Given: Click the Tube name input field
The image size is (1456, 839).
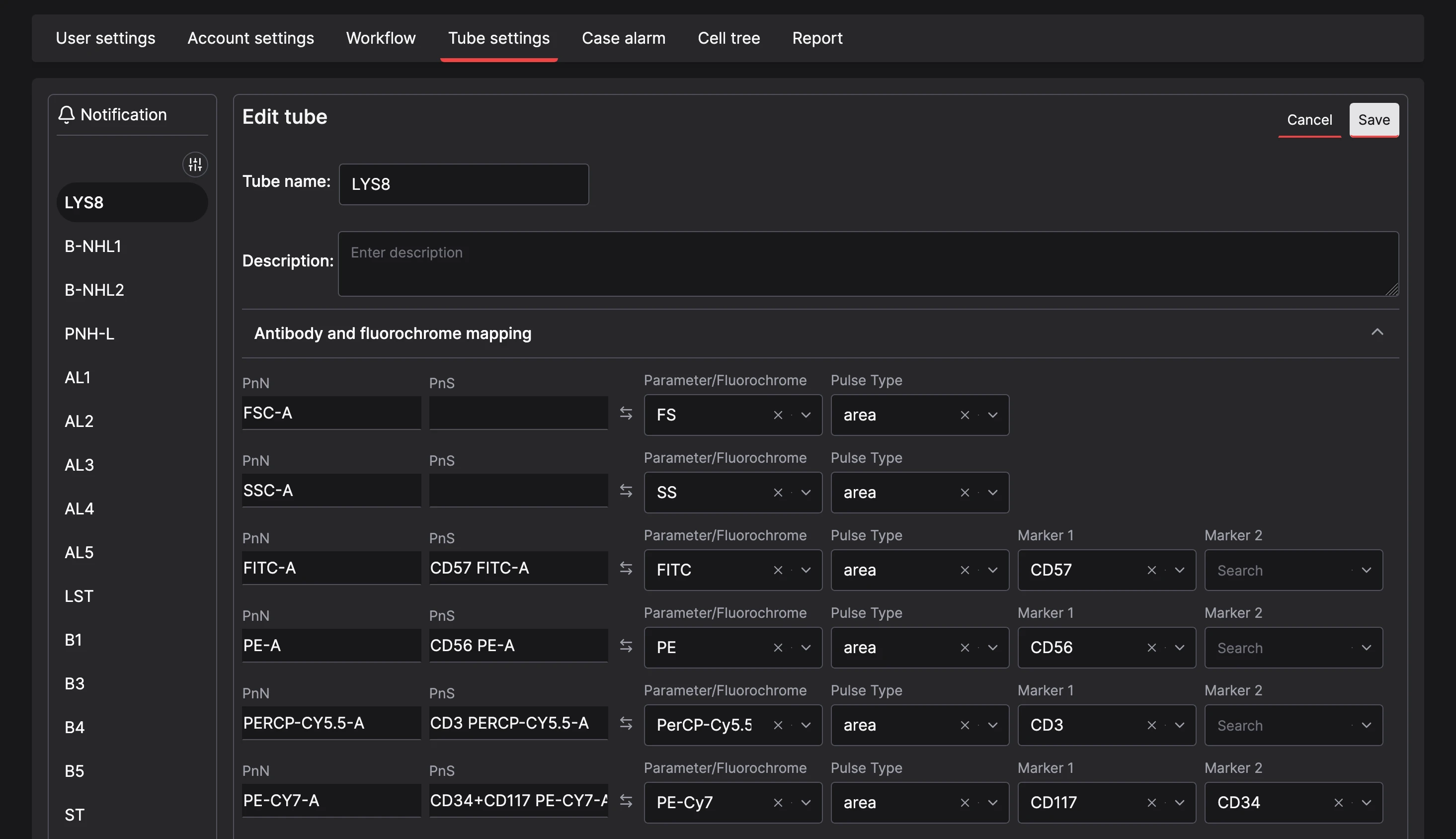Looking at the screenshot, I should click(464, 184).
